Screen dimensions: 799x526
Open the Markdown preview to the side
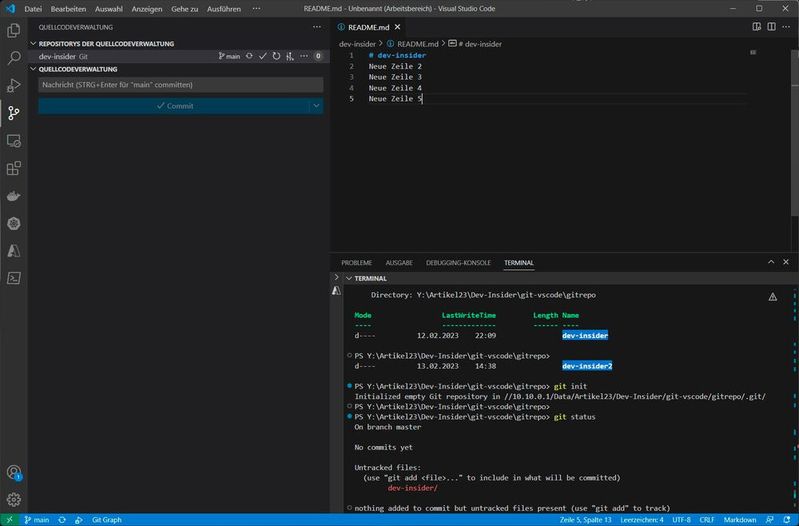point(757,27)
